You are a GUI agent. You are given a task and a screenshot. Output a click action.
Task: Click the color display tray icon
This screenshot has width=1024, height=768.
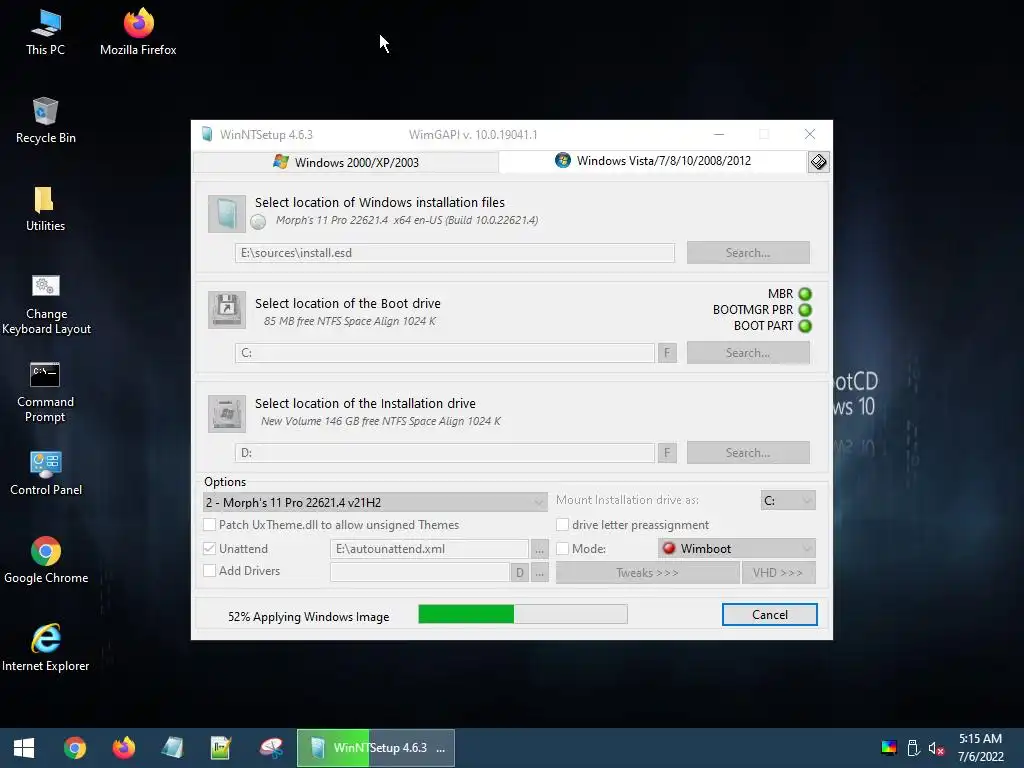(x=889, y=748)
